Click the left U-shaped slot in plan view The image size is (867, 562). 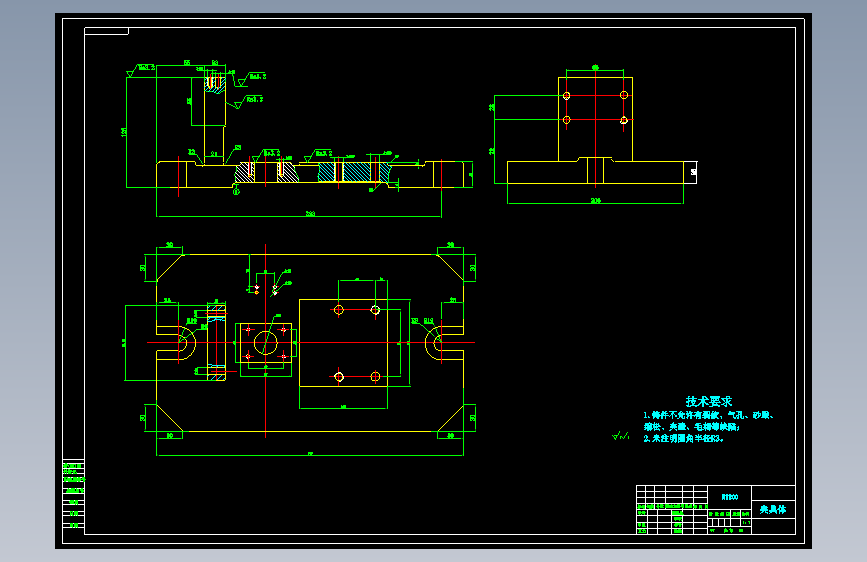(176, 343)
